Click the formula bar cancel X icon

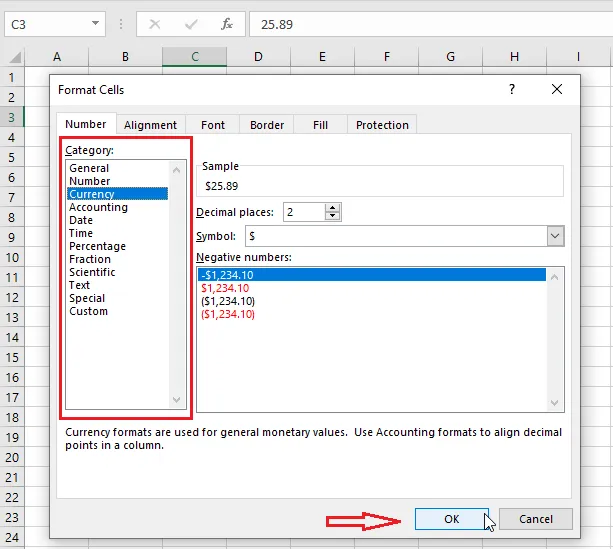click(x=155, y=24)
